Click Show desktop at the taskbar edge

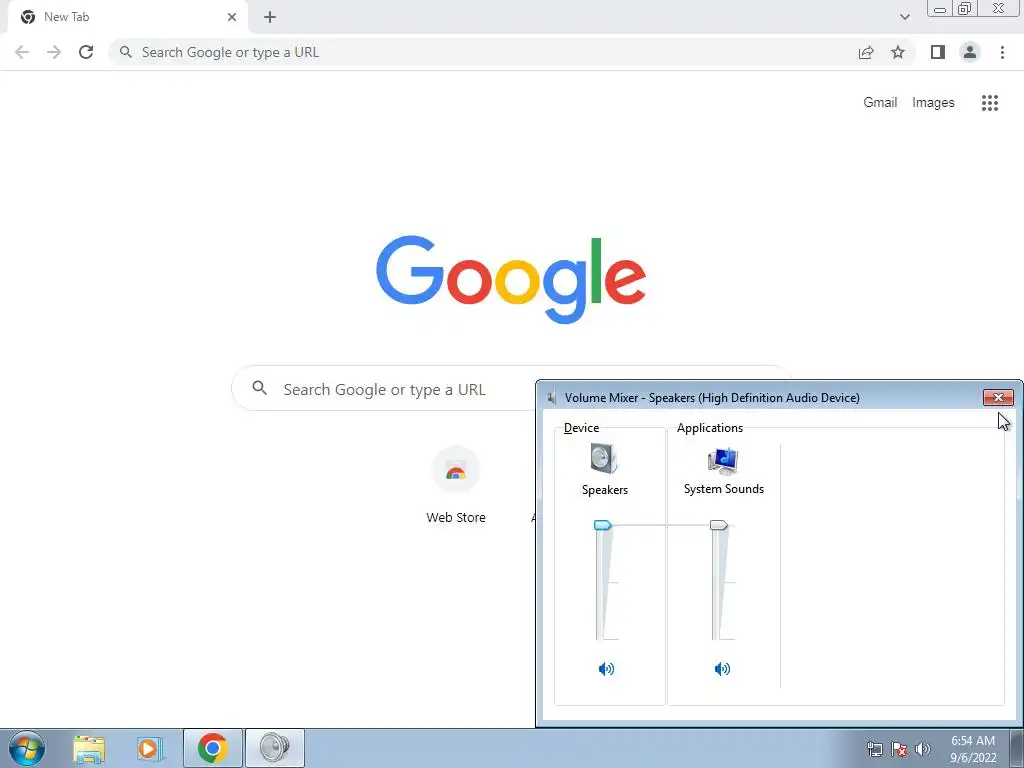(1017, 748)
